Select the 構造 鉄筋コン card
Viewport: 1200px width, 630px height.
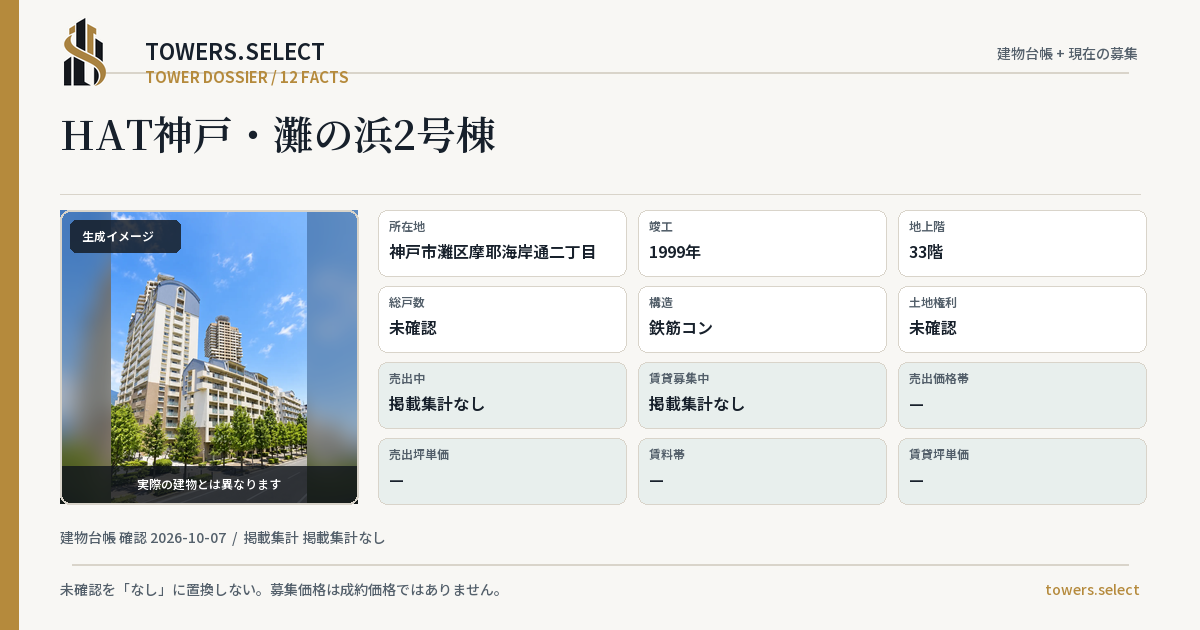pos(762,319)
